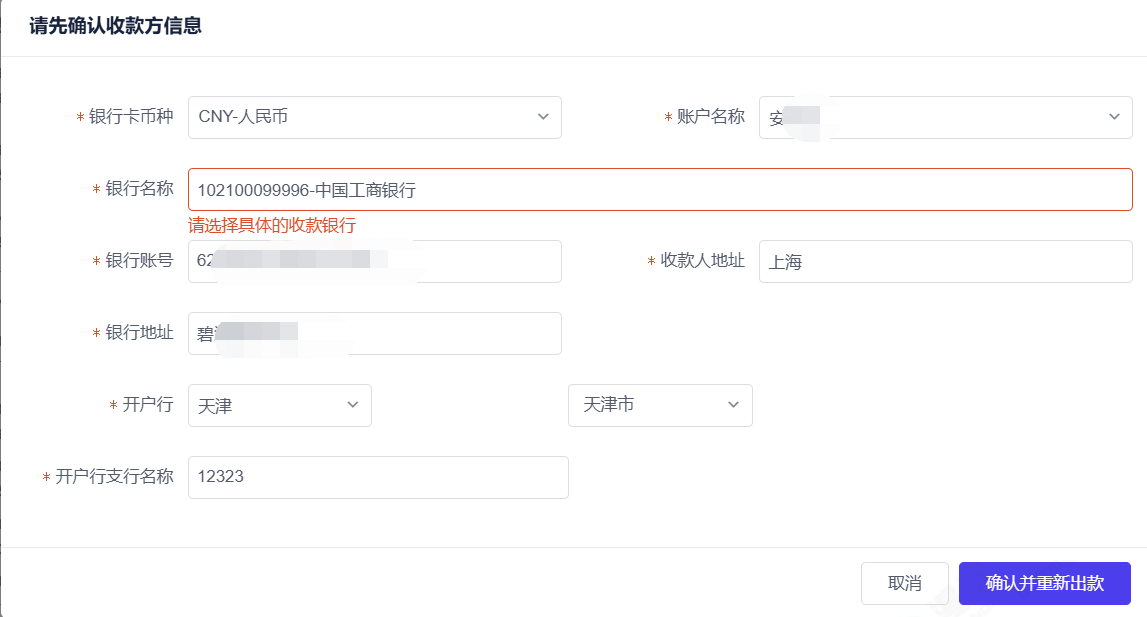Click the 收款人地址 field label
The height and width of the screenshot is (617, 1147).
coord(702,261)
